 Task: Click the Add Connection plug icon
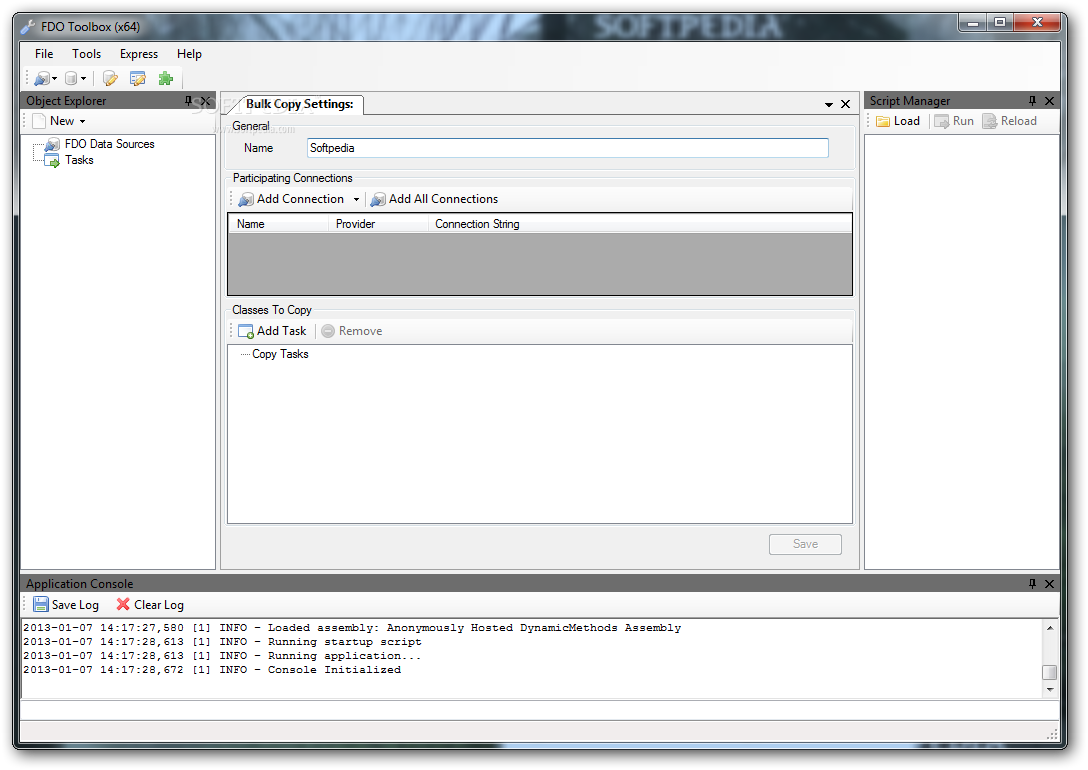point(246,200)
